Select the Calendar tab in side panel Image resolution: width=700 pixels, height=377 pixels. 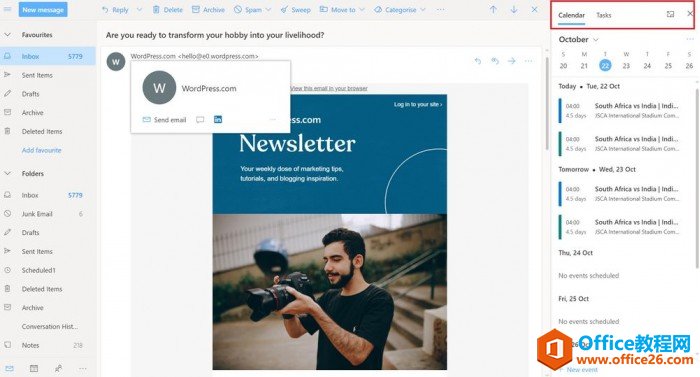coord(571,15)
